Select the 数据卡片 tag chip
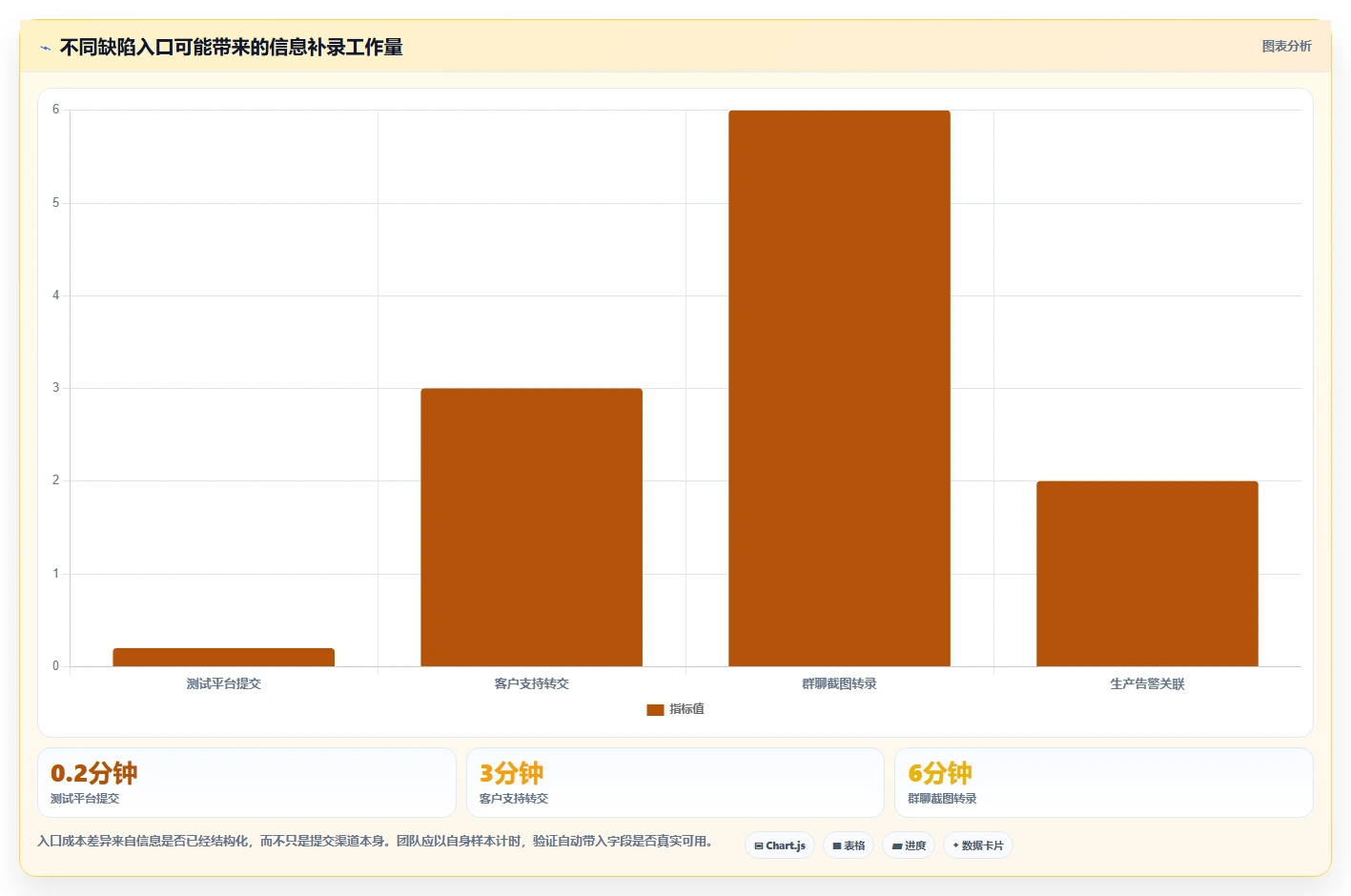1351x896 pixels. (978, 845)
